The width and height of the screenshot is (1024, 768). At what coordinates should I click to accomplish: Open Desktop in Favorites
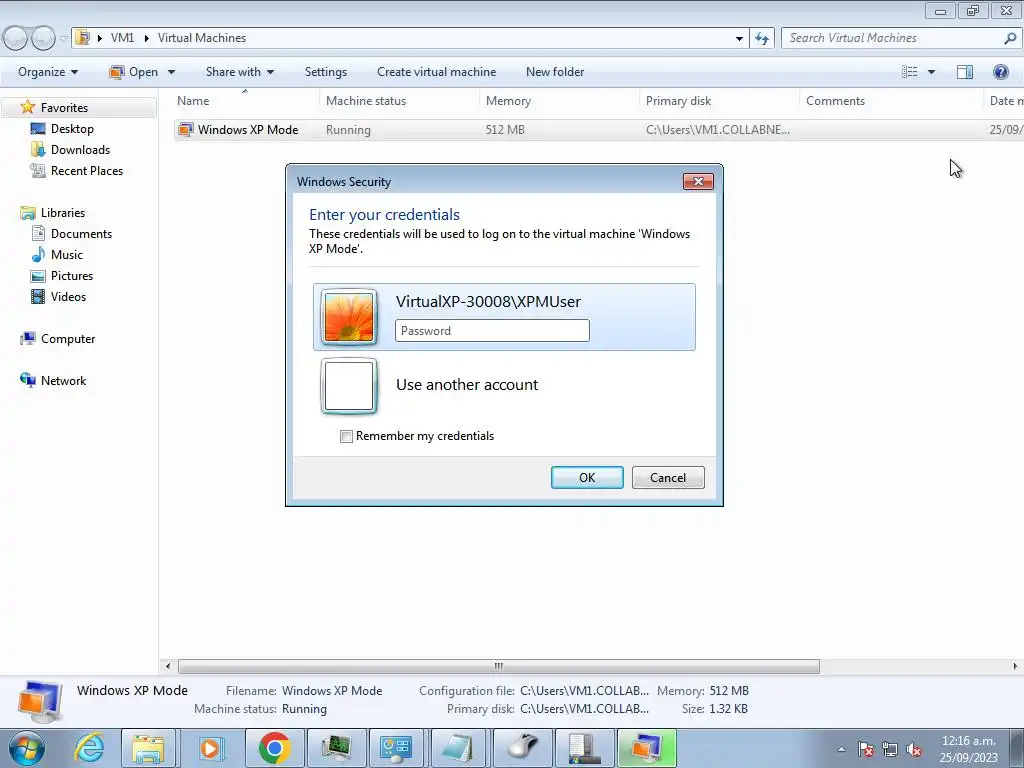click(x=72, y=129)
